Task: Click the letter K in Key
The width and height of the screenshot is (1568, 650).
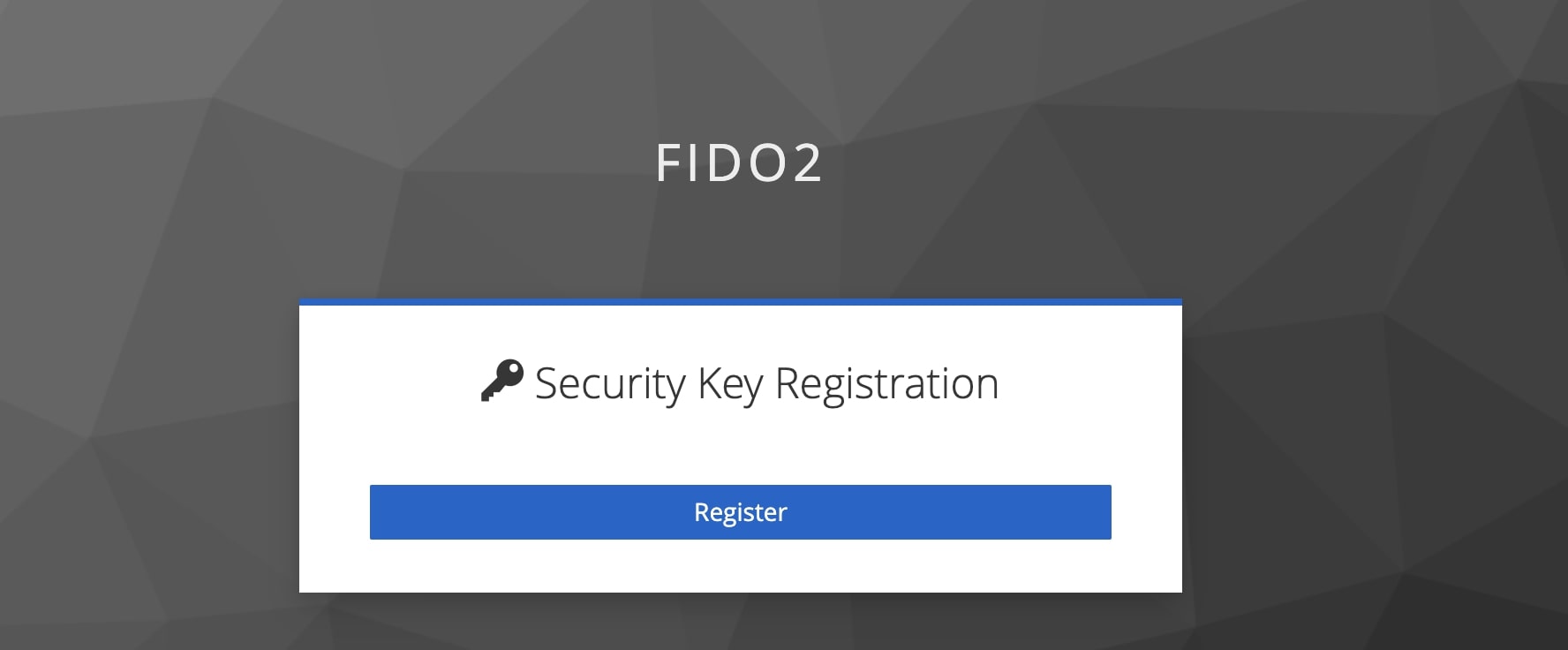Action: click(708, 384)
